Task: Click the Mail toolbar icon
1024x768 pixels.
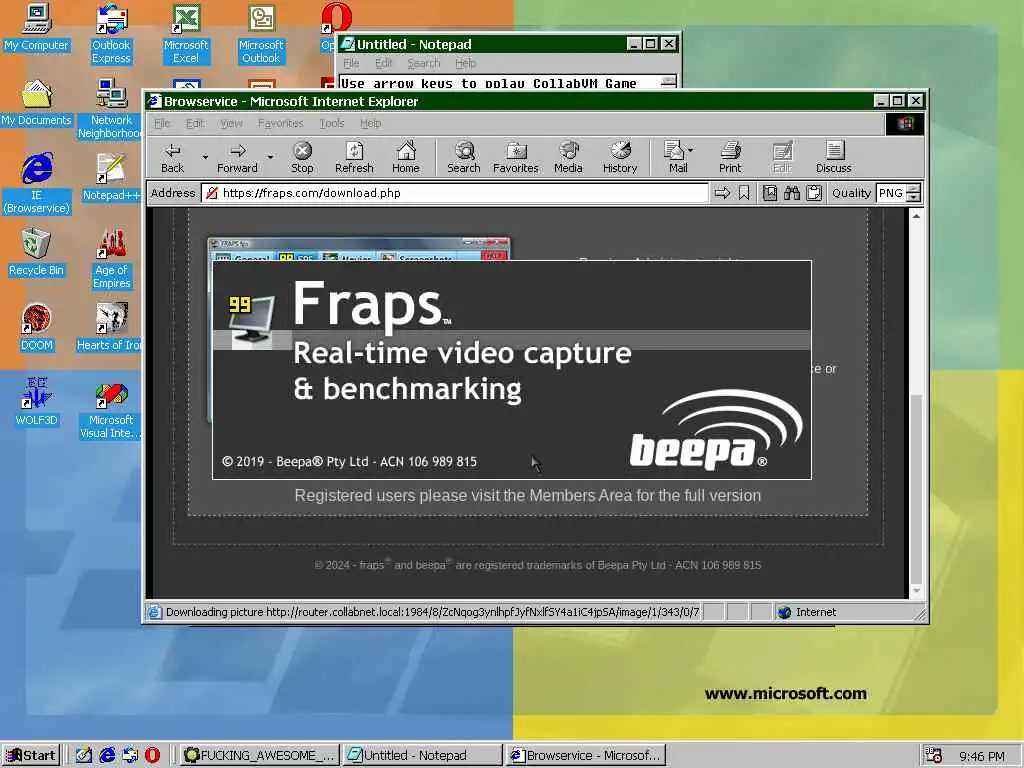Action: [x=674, y=158]
